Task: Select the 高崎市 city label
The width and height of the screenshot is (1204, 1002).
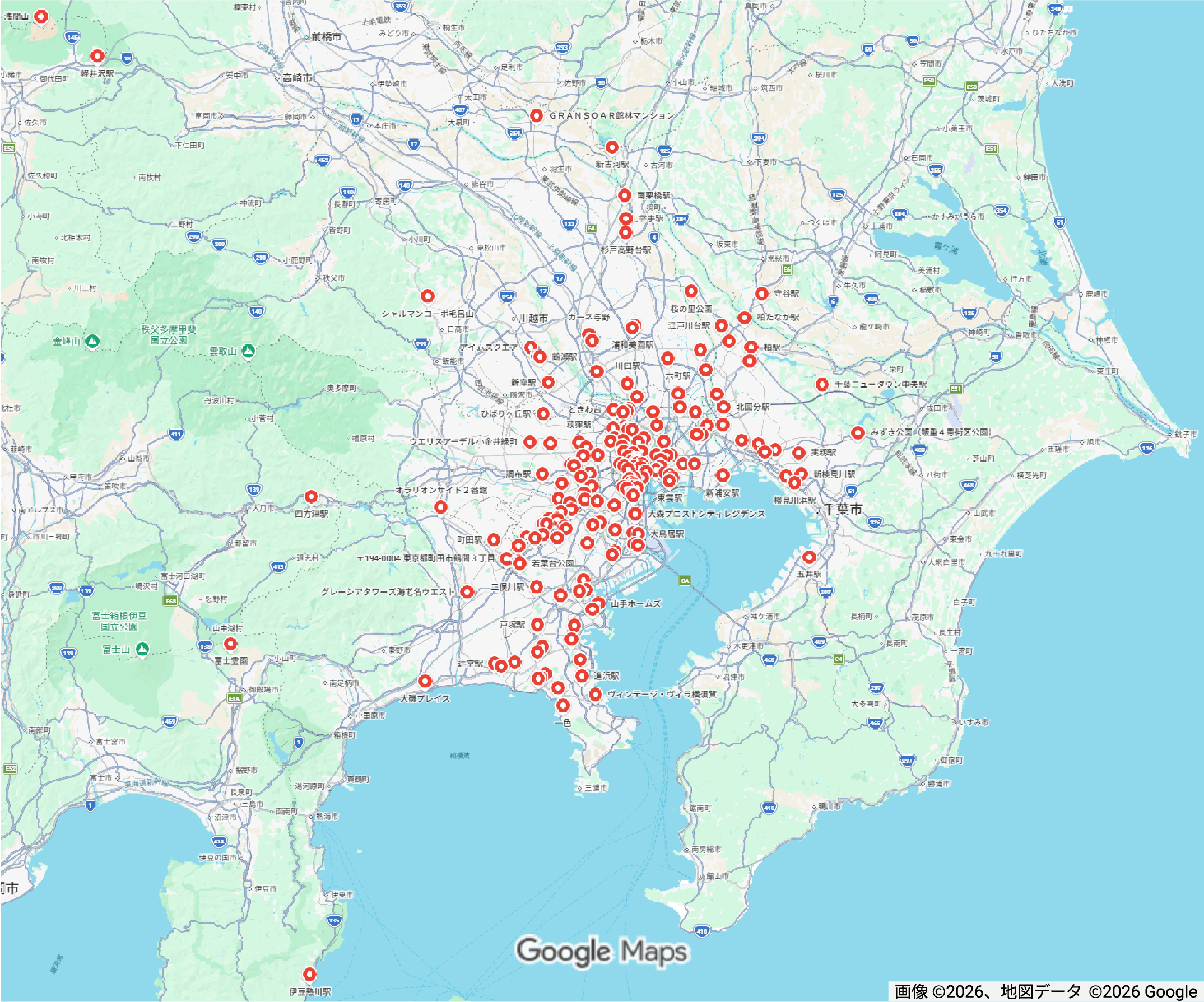Action: (x=297, y=77)
